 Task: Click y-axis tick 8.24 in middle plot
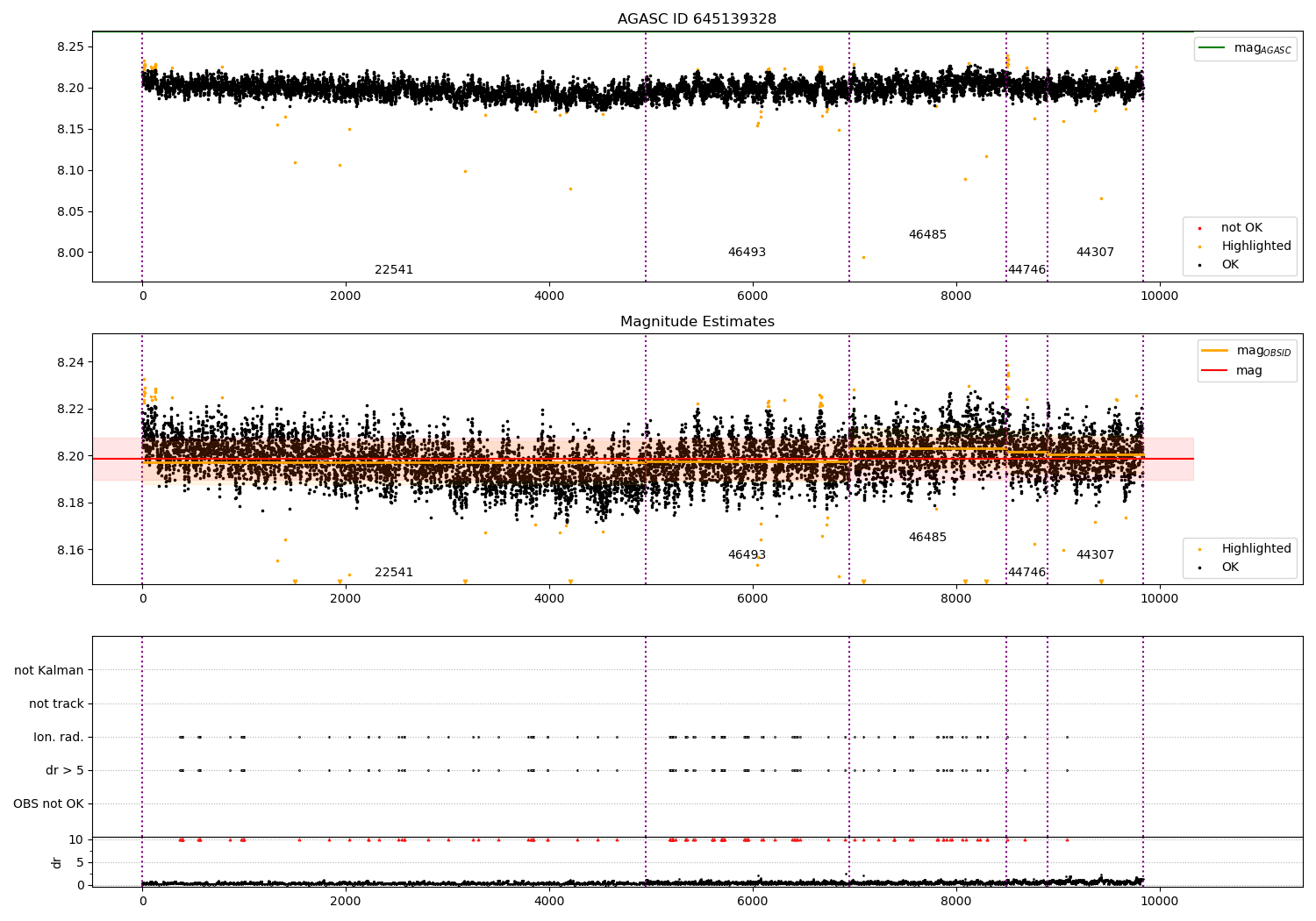pos(70,363)
